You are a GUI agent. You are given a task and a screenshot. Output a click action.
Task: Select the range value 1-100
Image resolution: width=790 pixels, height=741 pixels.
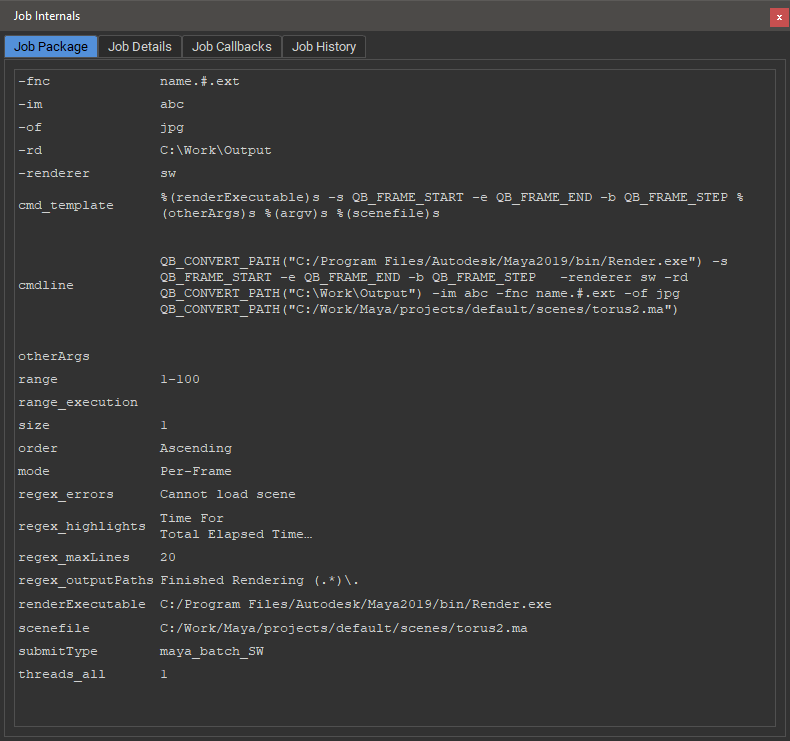(x=180, y=379)
